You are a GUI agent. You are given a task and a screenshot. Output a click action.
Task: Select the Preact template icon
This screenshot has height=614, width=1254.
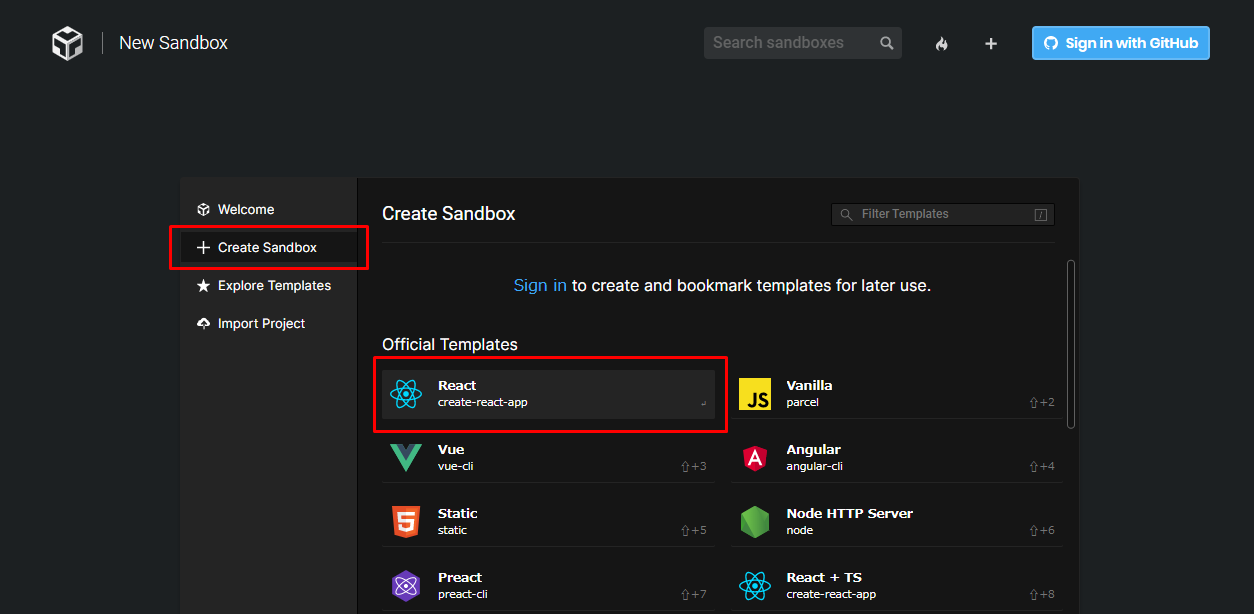[406, 585]
